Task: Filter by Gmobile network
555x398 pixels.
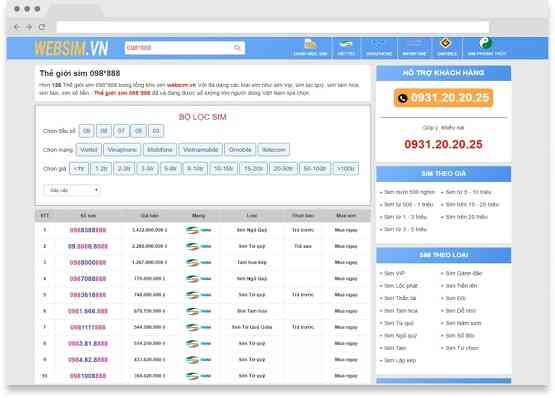Action: tap(240, 150)
